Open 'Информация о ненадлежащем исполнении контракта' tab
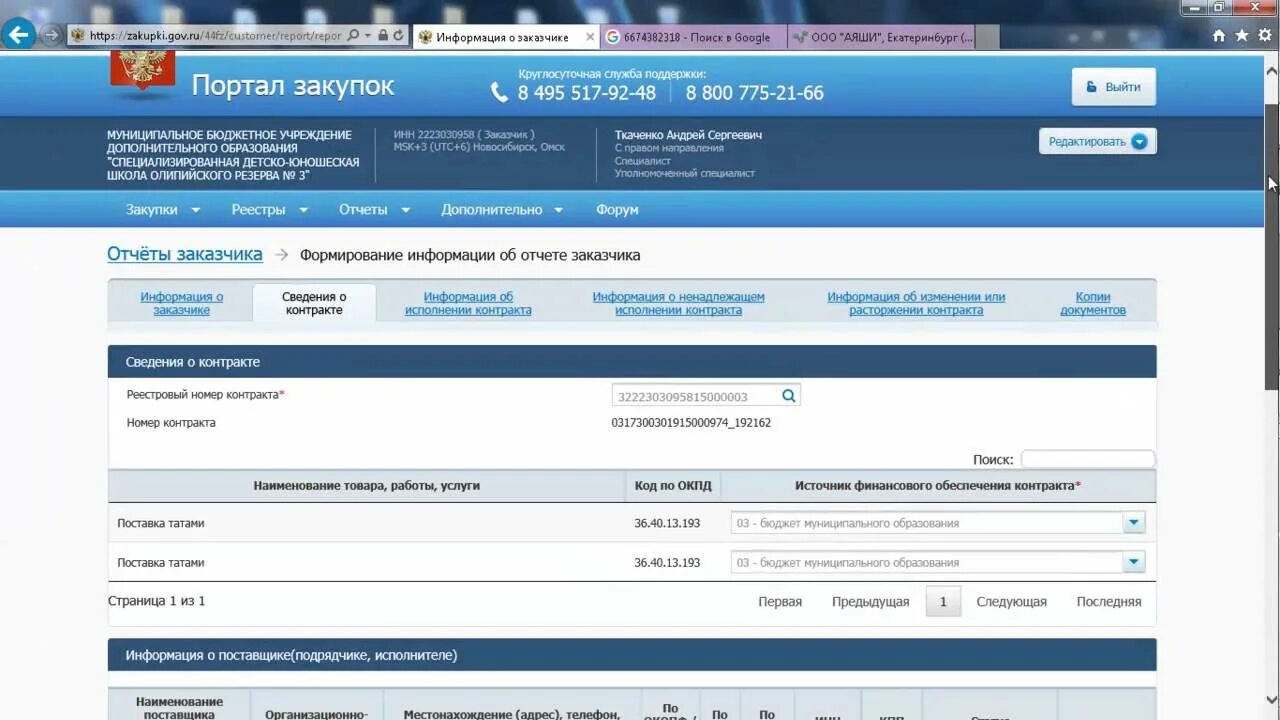 tap(678, 303)
